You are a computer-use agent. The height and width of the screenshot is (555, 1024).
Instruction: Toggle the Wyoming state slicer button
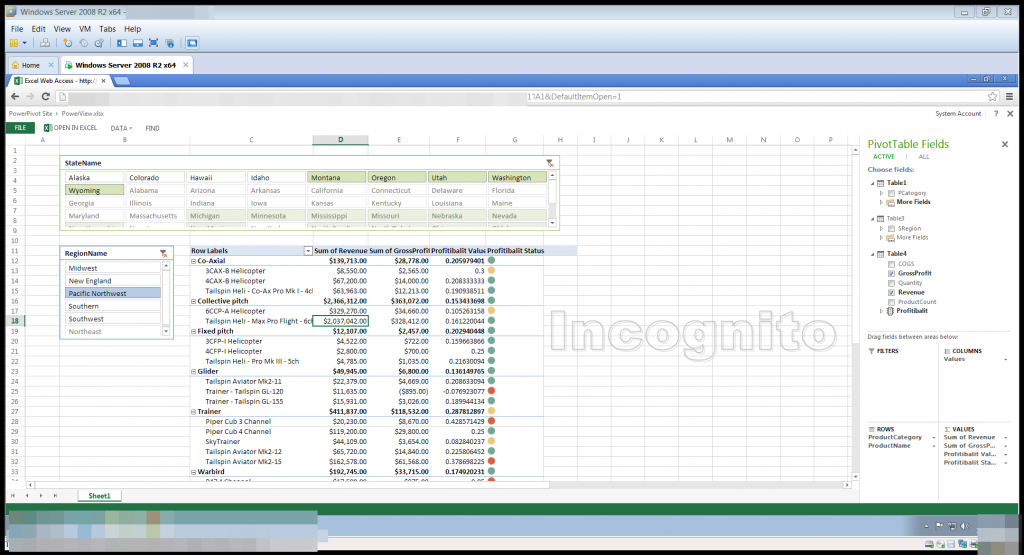[x=94, y=190]
